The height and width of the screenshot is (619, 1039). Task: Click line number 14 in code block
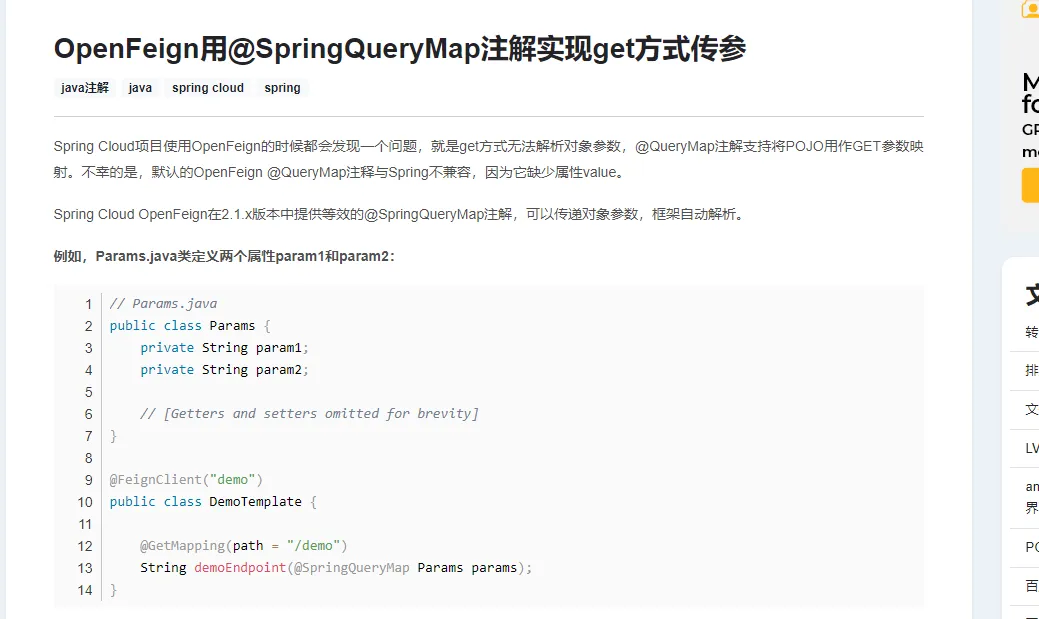[85, 590]
